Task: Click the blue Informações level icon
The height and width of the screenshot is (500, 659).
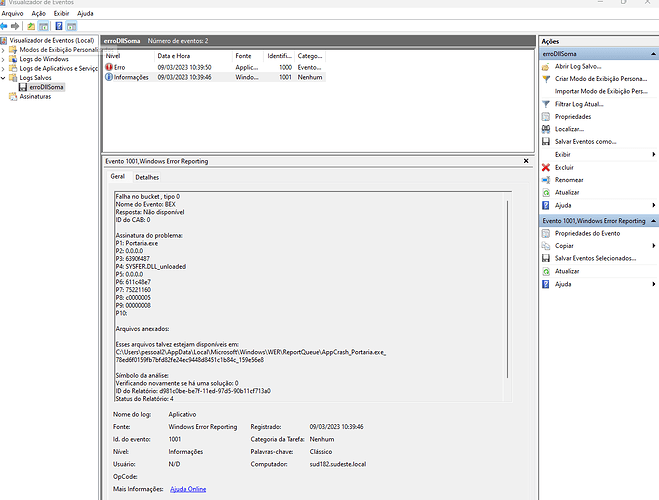Action: click(x=109, y=77)
